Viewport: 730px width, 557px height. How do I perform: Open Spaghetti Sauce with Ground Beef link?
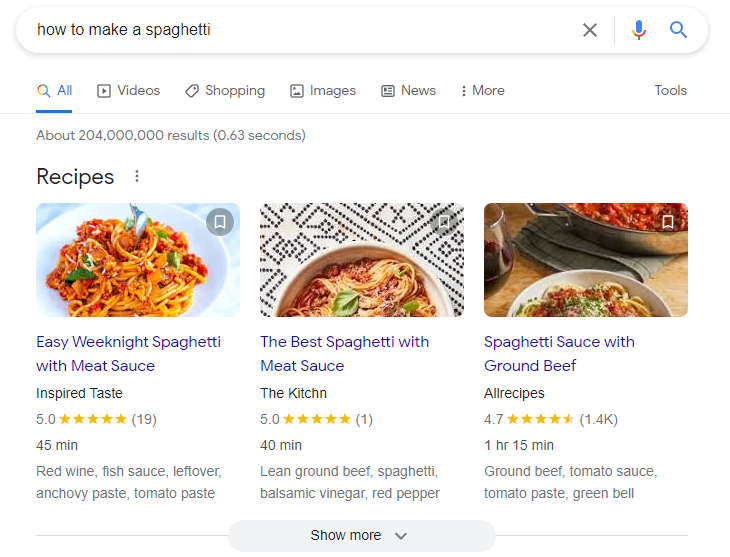coord(559,353)
